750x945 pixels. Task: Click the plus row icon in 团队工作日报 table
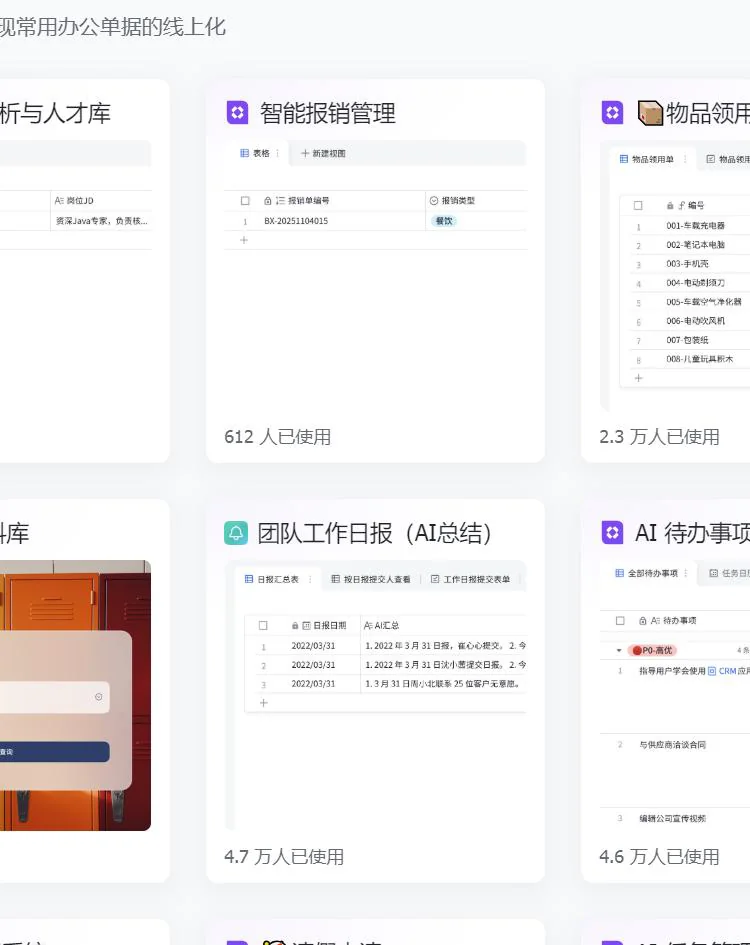263,703
